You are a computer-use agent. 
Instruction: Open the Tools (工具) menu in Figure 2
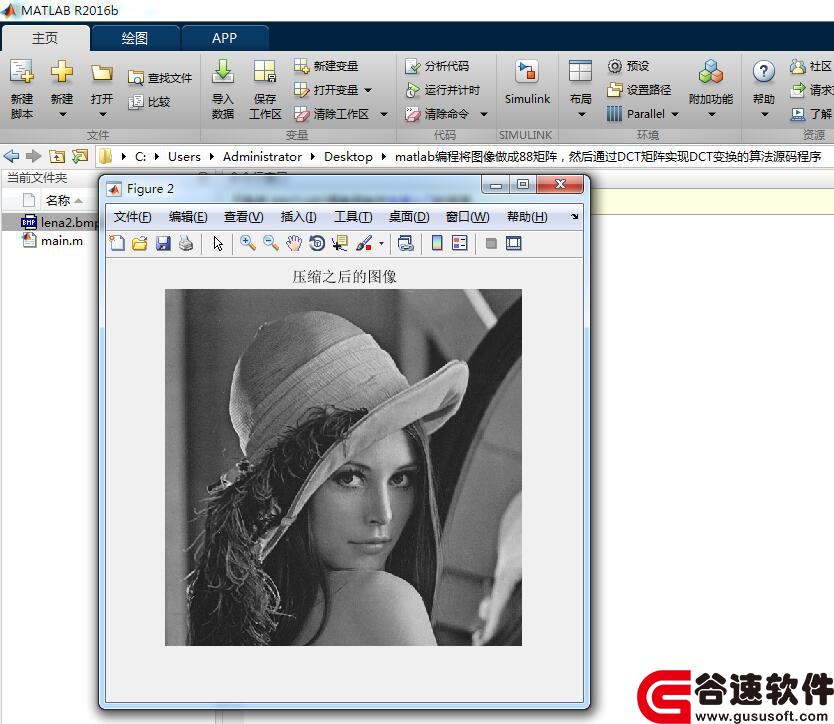click(353, 217)
